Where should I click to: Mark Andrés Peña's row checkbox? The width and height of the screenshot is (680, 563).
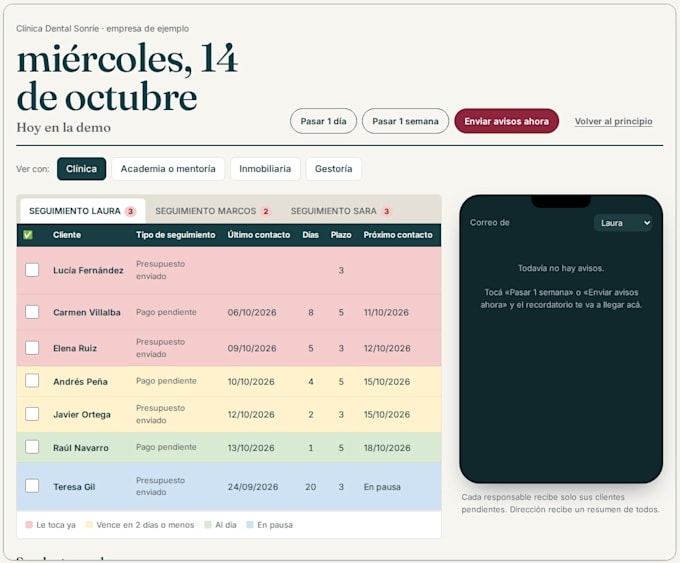(32, 381)
